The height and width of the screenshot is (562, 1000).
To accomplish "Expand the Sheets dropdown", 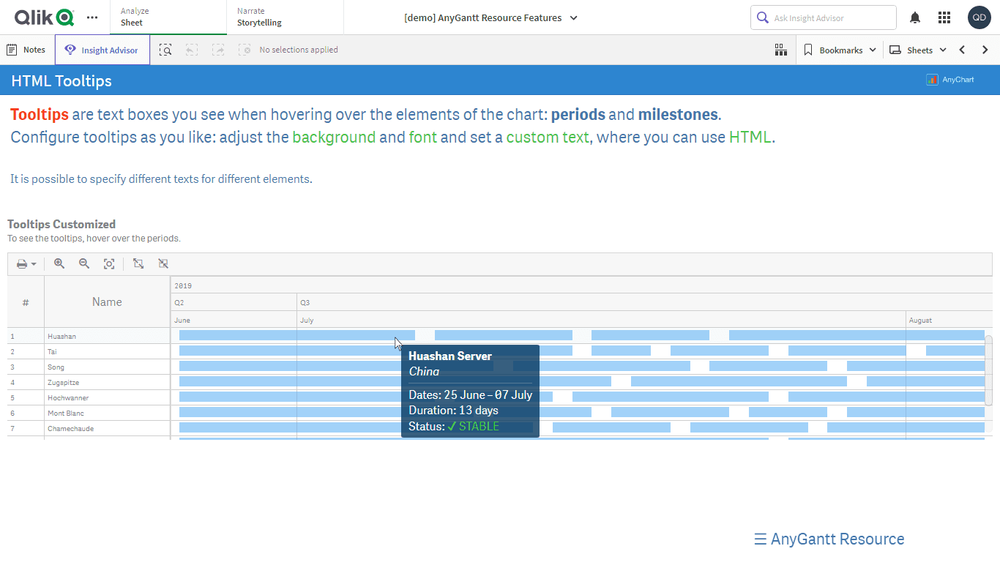I will click(918, 50).
